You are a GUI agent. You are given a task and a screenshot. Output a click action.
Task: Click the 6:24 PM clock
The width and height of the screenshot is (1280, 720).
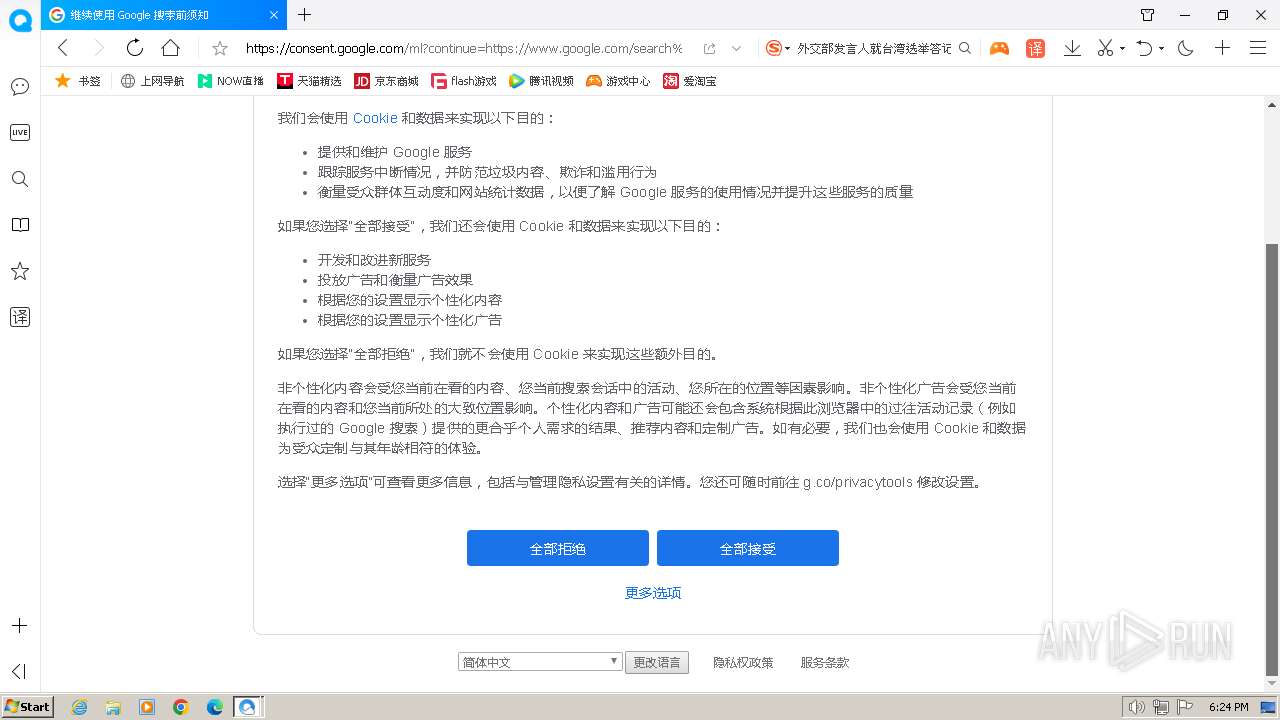click(x=1229, y=707)
